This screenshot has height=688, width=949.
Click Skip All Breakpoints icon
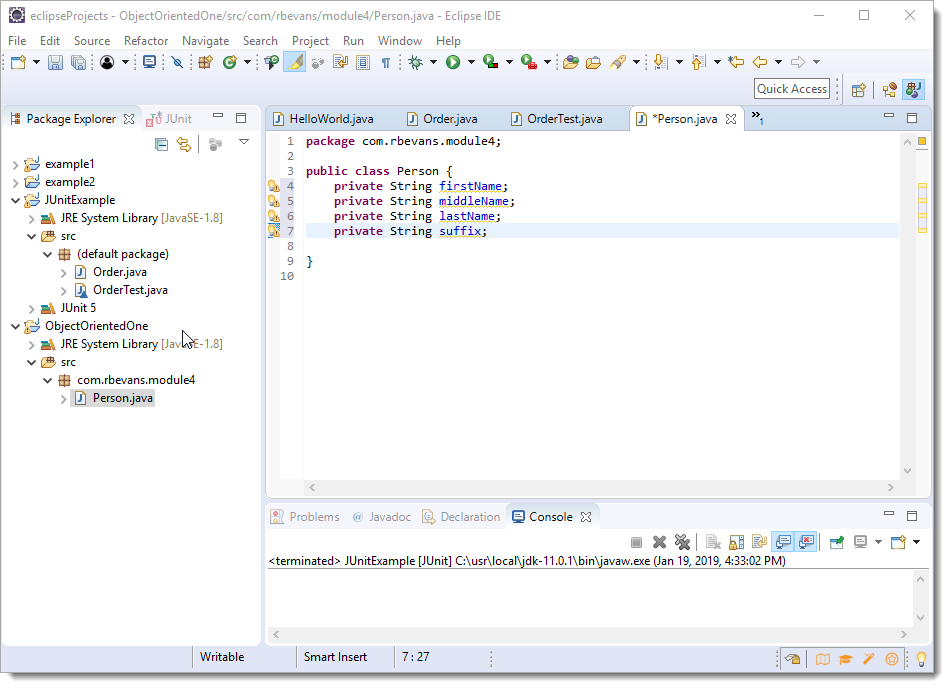[x=177, y=62]
